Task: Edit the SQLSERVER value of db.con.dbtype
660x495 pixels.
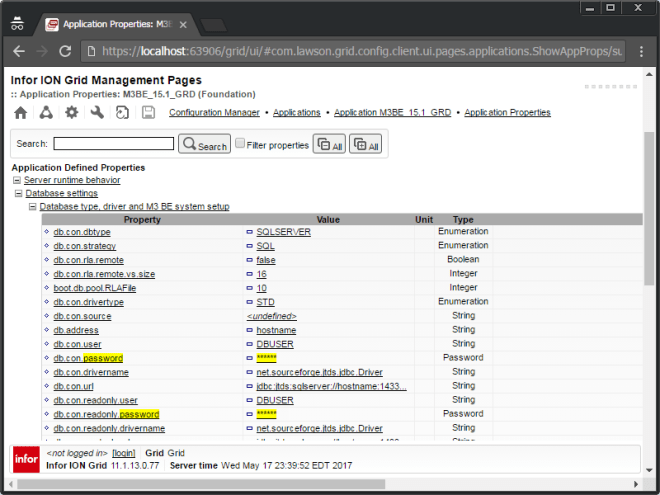Action: [283, 232]
